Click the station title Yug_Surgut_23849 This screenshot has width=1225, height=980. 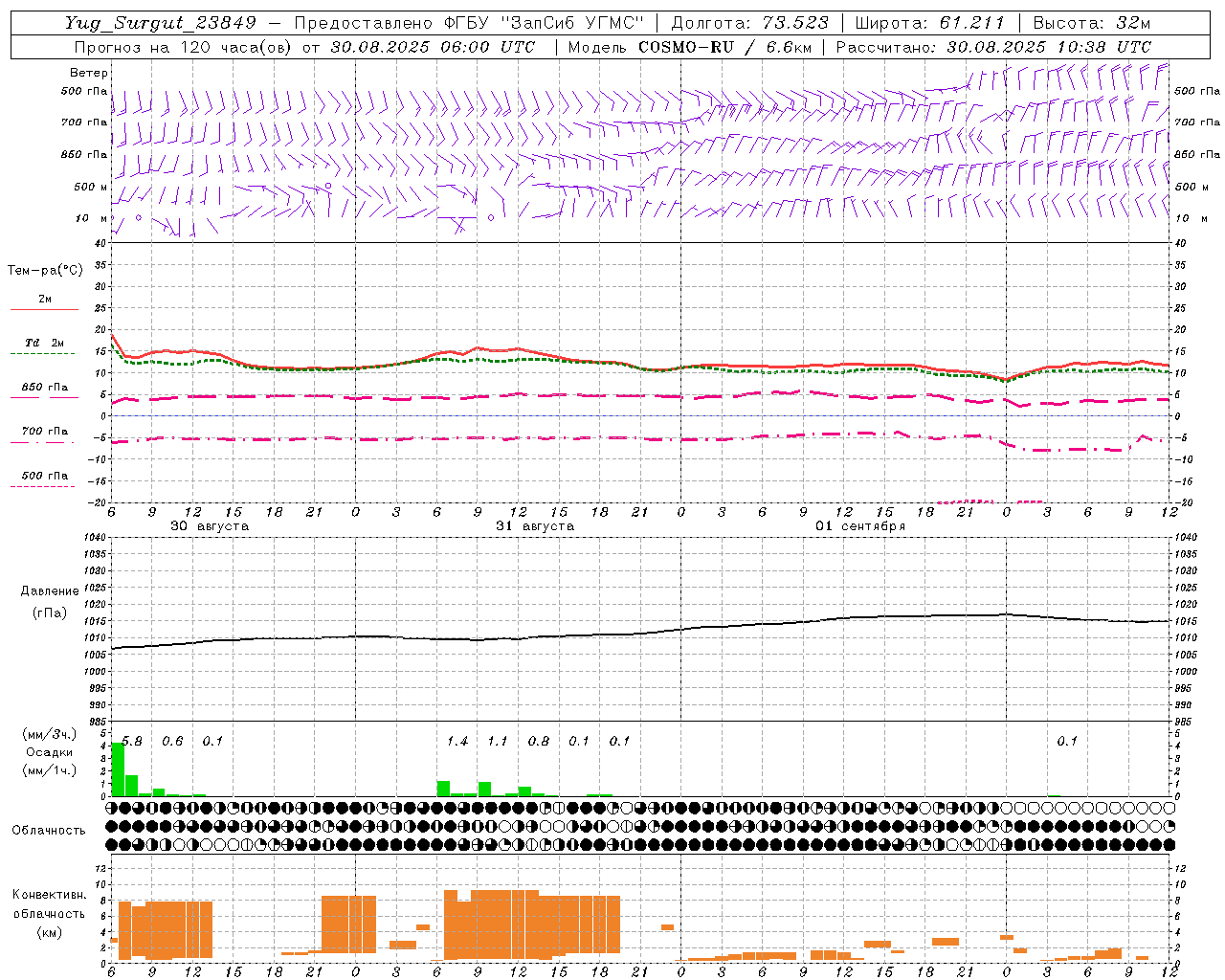(161, 24)
